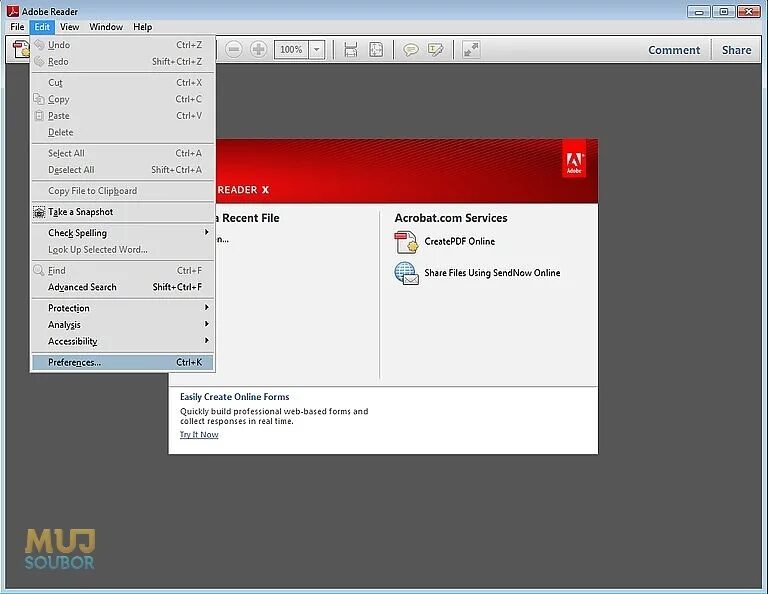Click the Adobe logo in the banner

coord(574,159)
